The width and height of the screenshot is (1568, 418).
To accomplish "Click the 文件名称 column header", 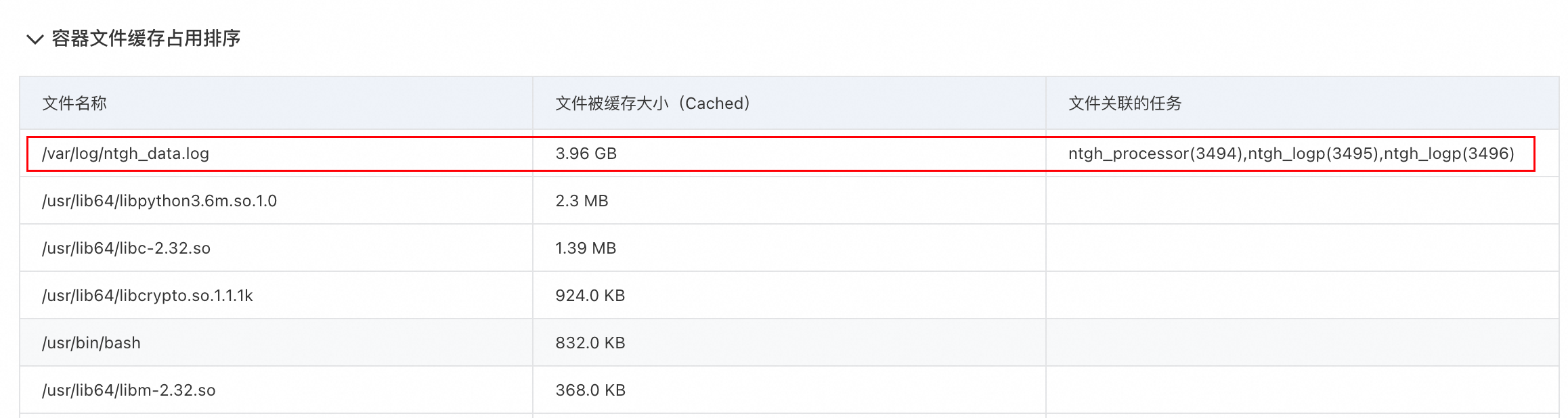I will coord(74,103).
